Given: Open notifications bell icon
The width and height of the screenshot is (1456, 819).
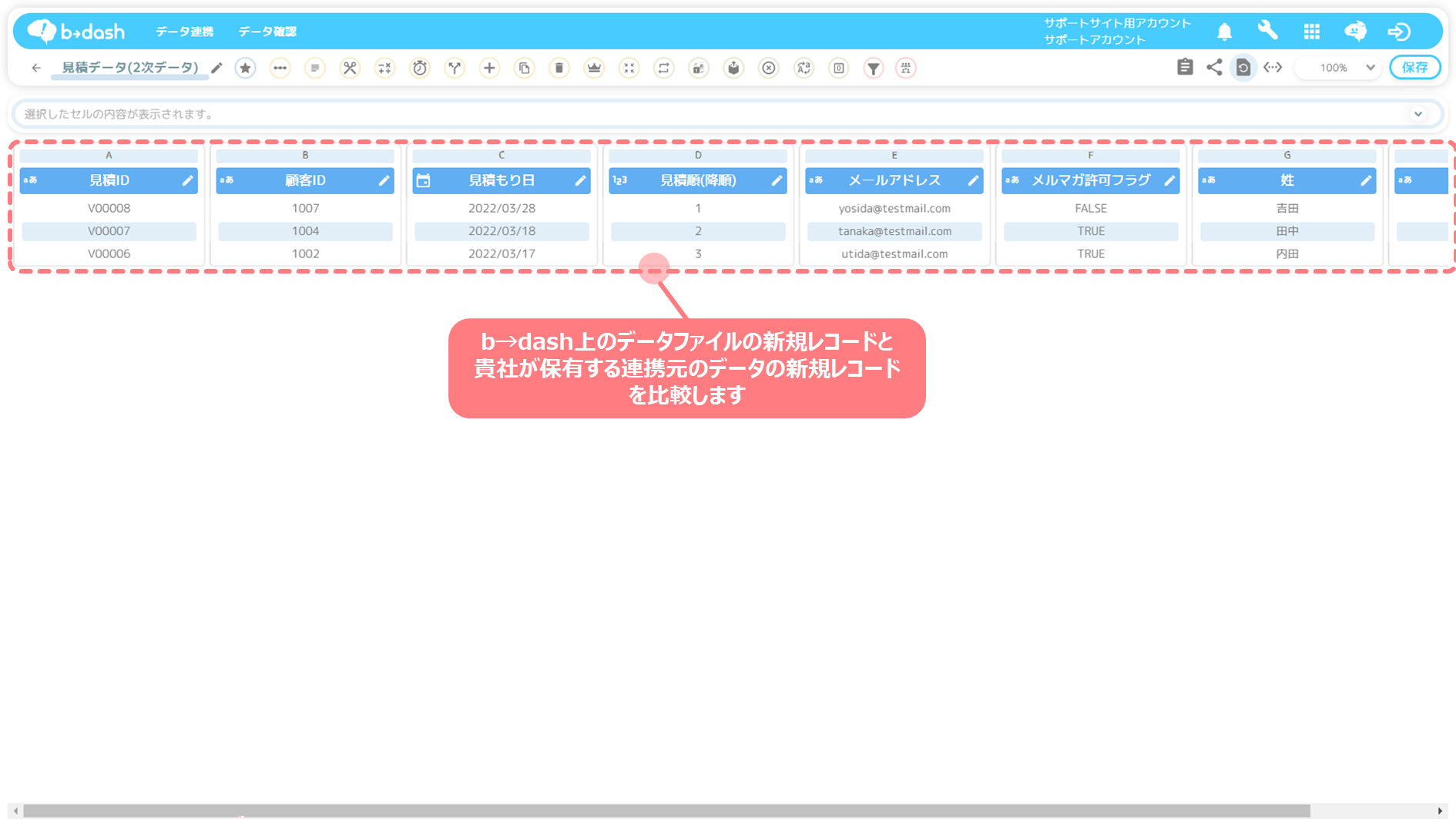Looking at the screenshot, I should pos(1224,32).
